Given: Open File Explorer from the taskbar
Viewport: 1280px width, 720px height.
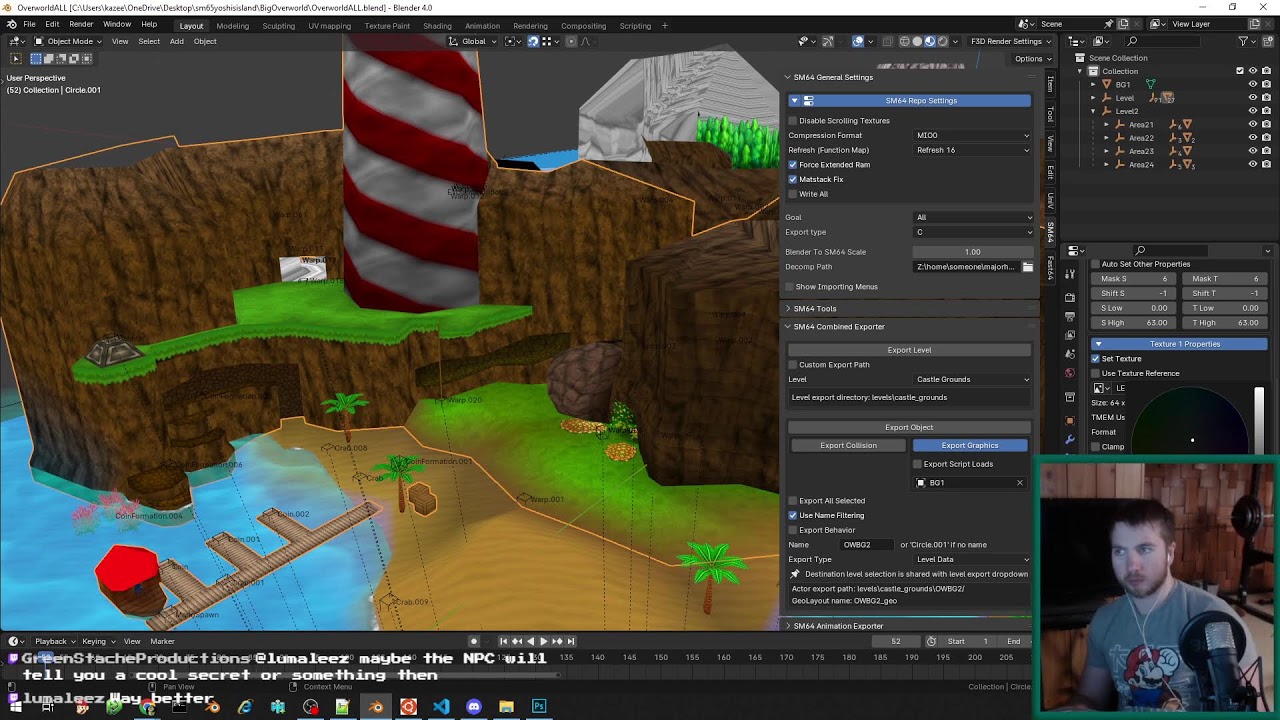Looking at the screenshot, I should pyautogui.click(x=507, y=707).
